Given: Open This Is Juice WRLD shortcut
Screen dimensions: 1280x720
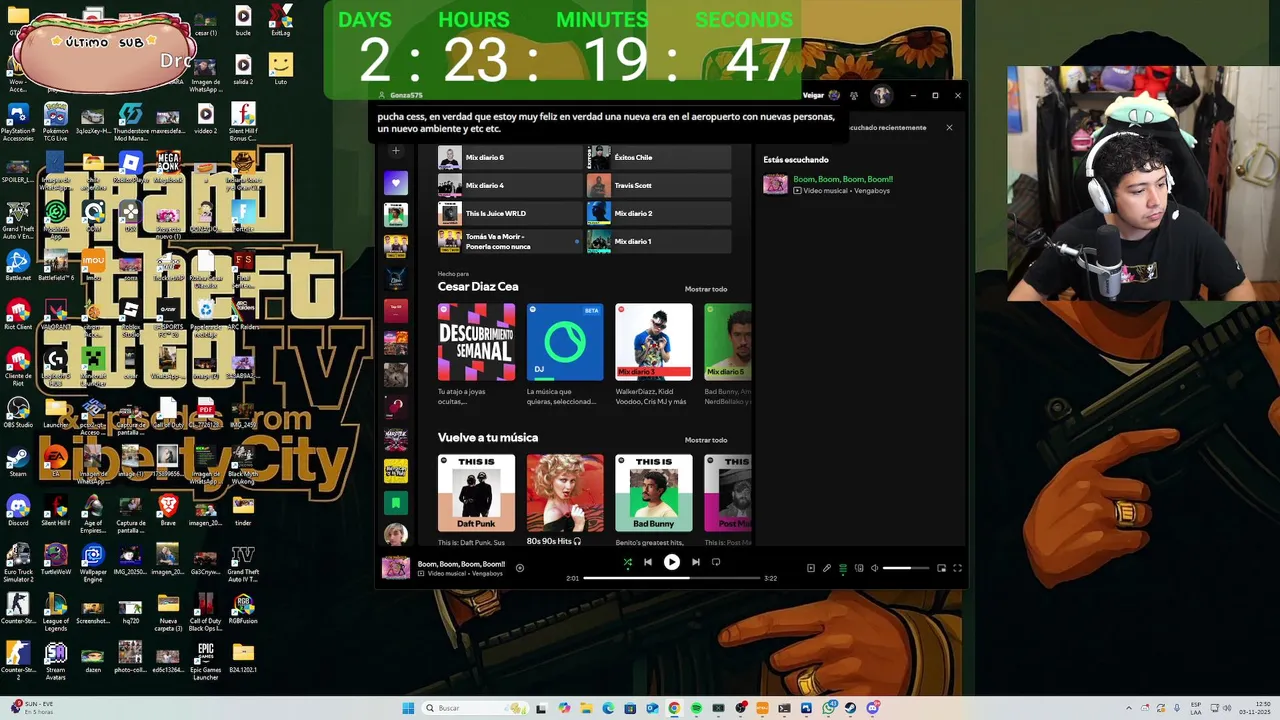Looking at the screenshot, I should coord(508,213).
